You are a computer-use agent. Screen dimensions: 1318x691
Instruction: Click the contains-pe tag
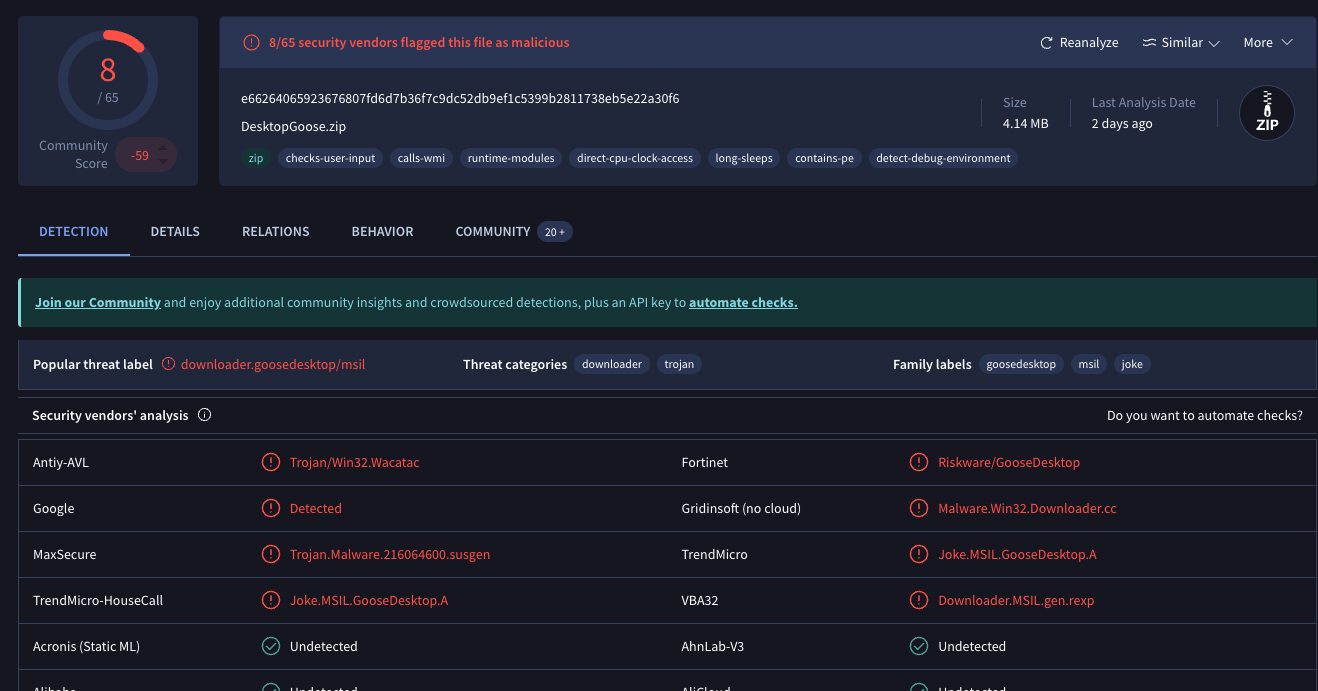[x=824, y=158]
